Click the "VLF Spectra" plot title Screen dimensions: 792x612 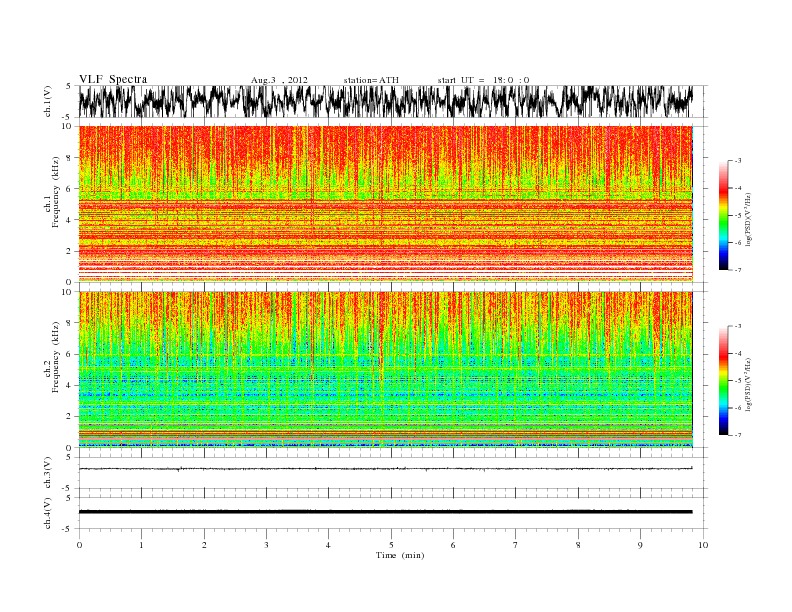coord(113,79)
